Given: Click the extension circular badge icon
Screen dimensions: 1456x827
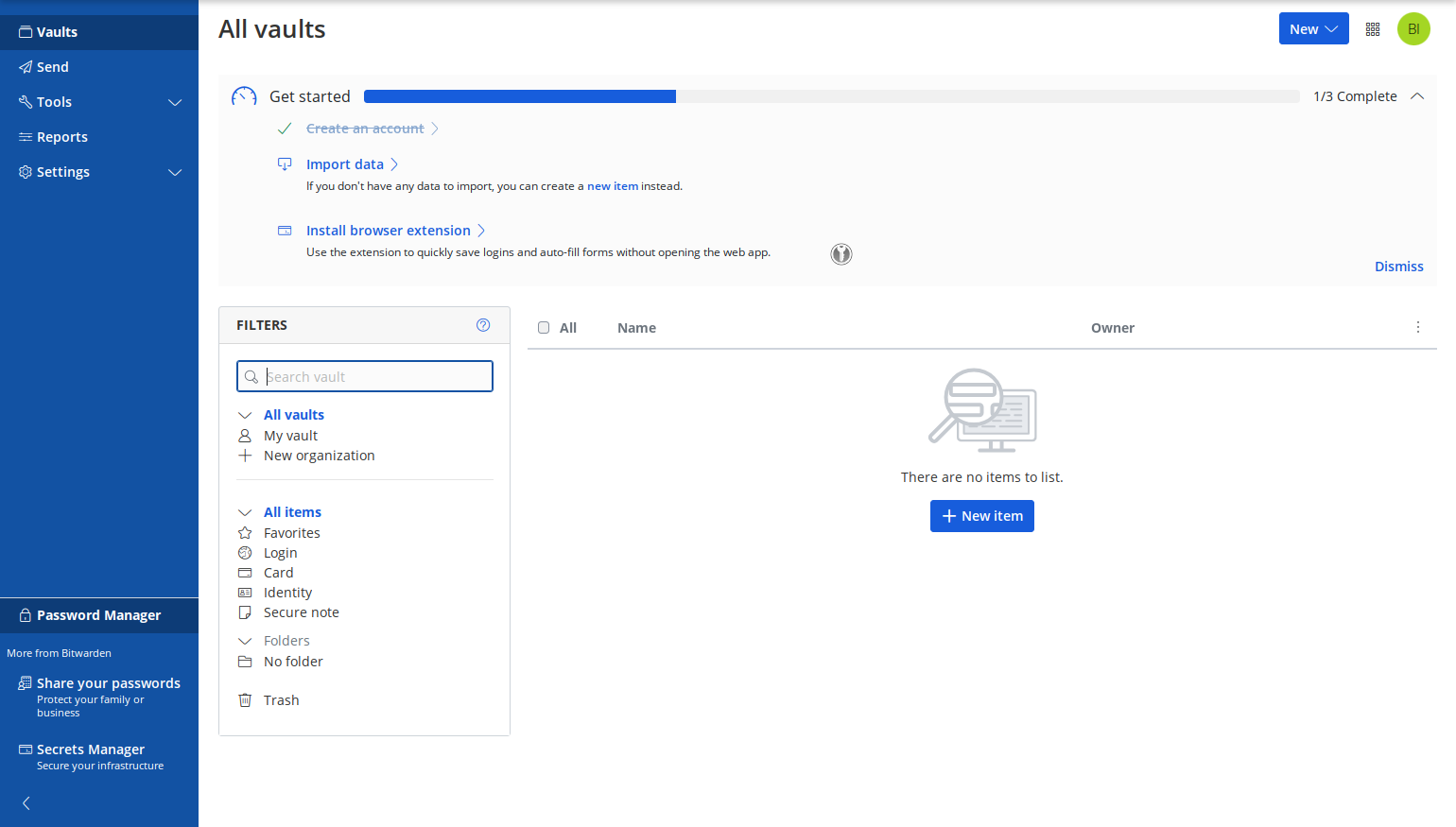Looking at the screenshot, I should coord(841,254).
